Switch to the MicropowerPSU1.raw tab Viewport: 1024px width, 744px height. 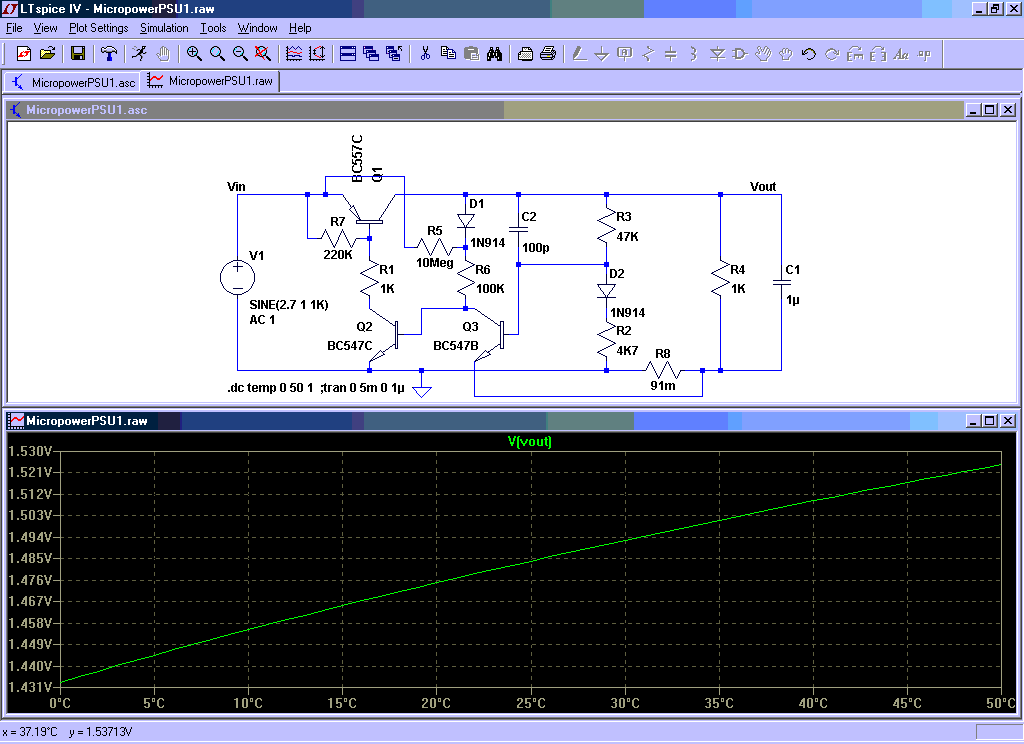[211, 81]
